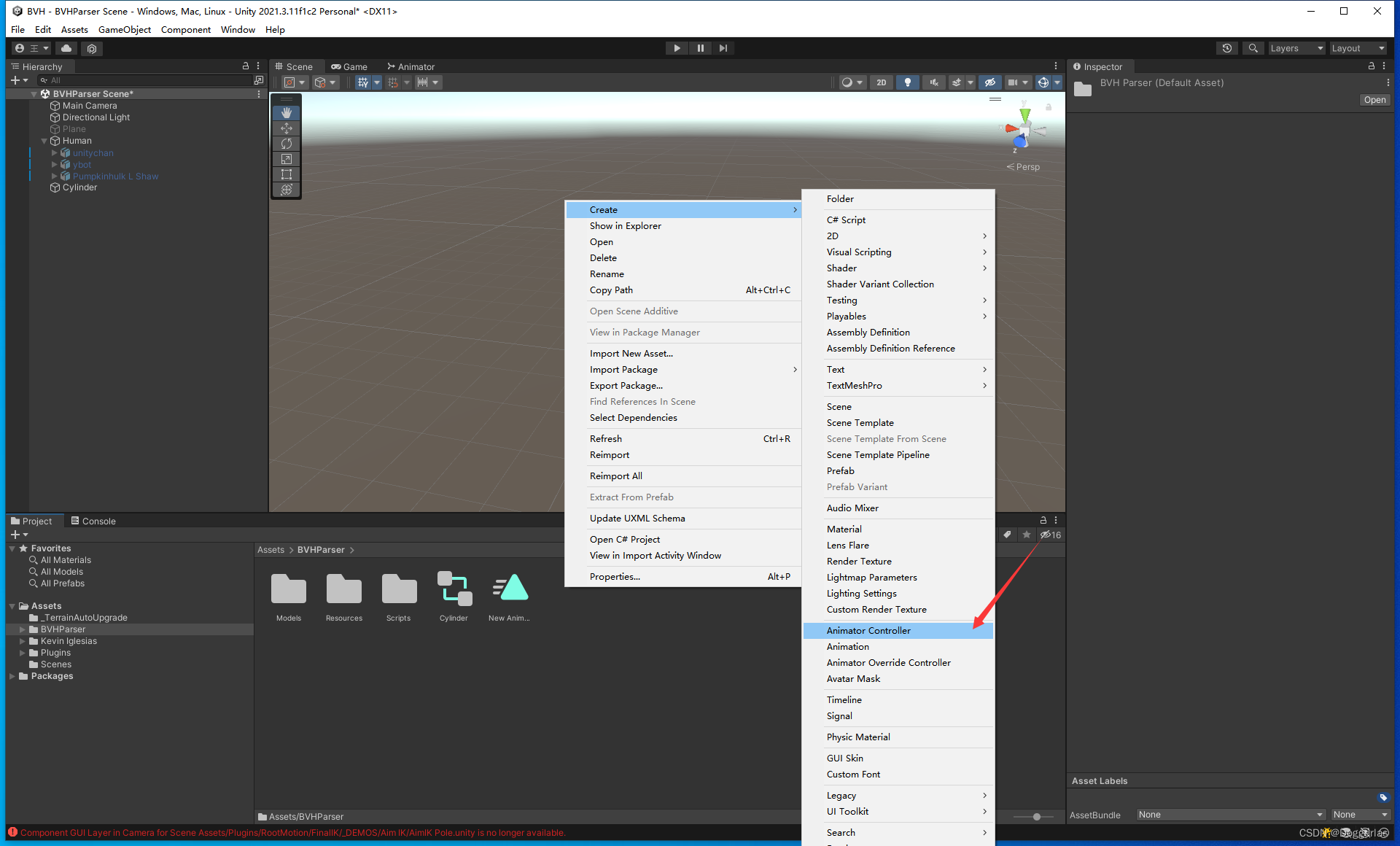Open the Undo History icon

pos(1227,48)
